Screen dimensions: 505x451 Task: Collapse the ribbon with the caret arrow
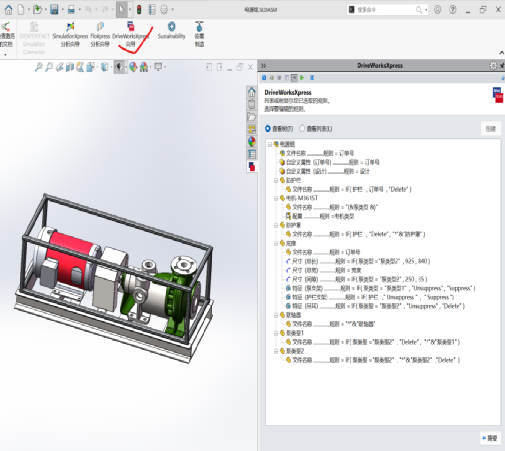(x=501, y=52)
